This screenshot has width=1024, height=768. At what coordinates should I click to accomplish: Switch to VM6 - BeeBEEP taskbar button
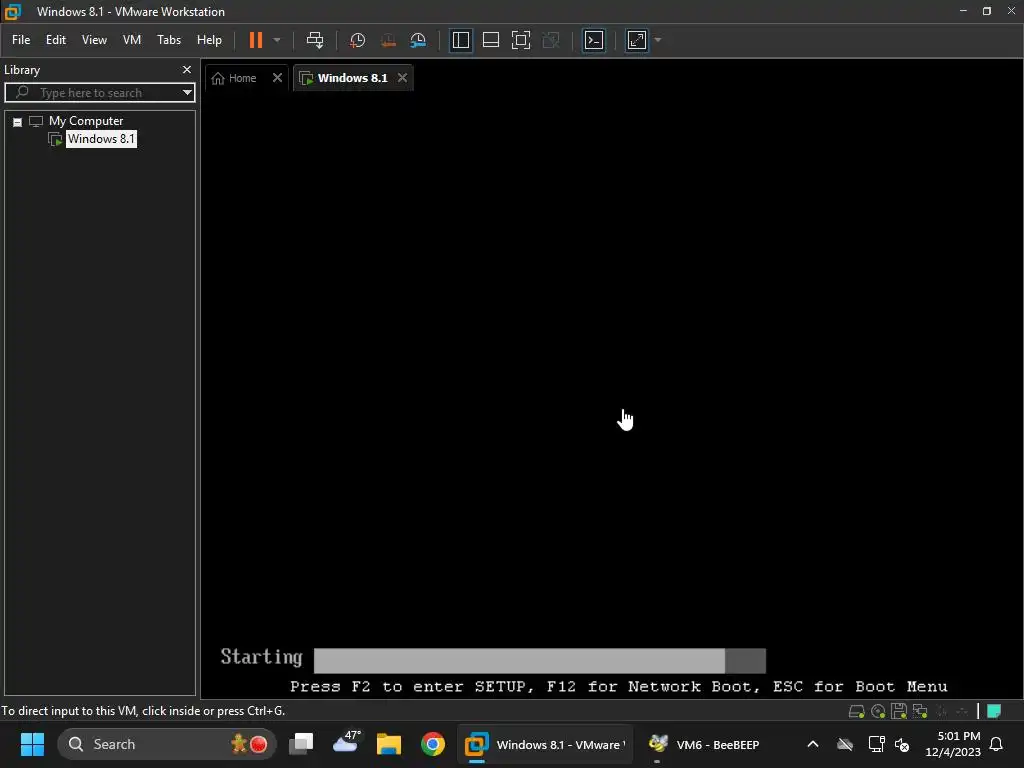(x=705, y=744)
